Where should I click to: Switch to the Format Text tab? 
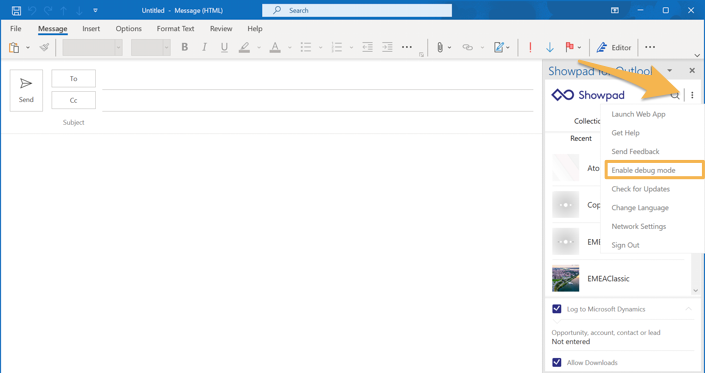175,29
